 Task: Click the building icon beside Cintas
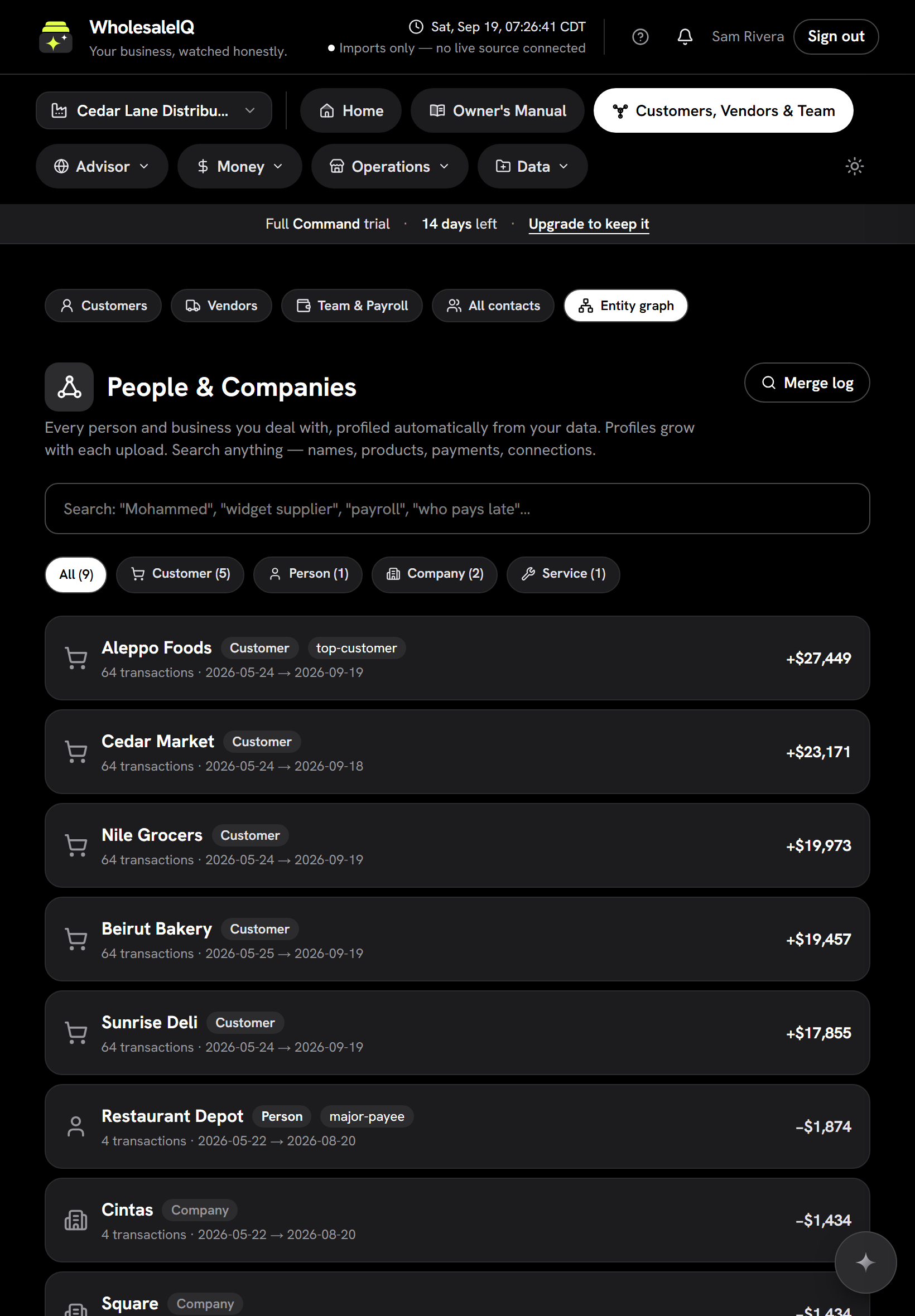pyautogui.click(x=76, y=1220)
